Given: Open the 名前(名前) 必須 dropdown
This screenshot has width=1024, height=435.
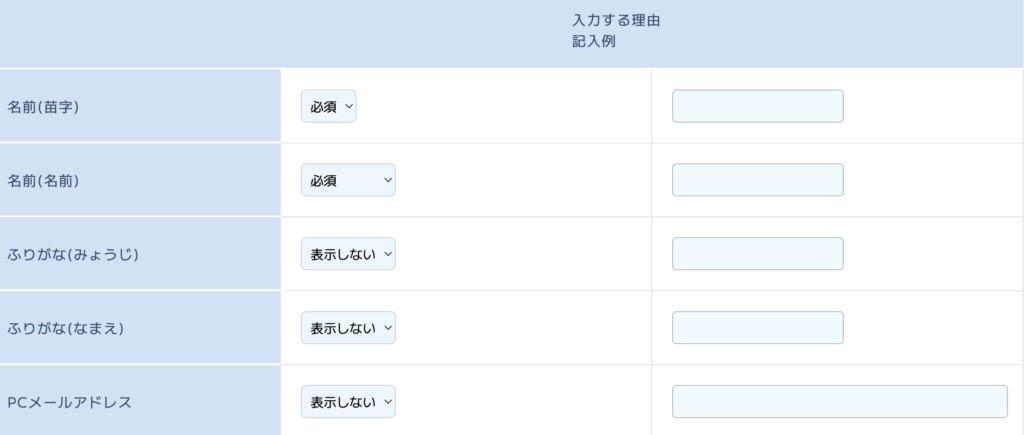Looking at the screenshot, I should click(x=348, y=180).
